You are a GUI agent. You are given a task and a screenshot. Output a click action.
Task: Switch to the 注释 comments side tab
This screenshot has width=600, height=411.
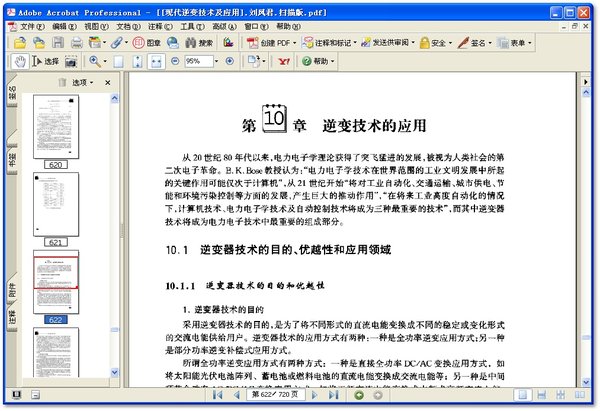click(12, 318)
